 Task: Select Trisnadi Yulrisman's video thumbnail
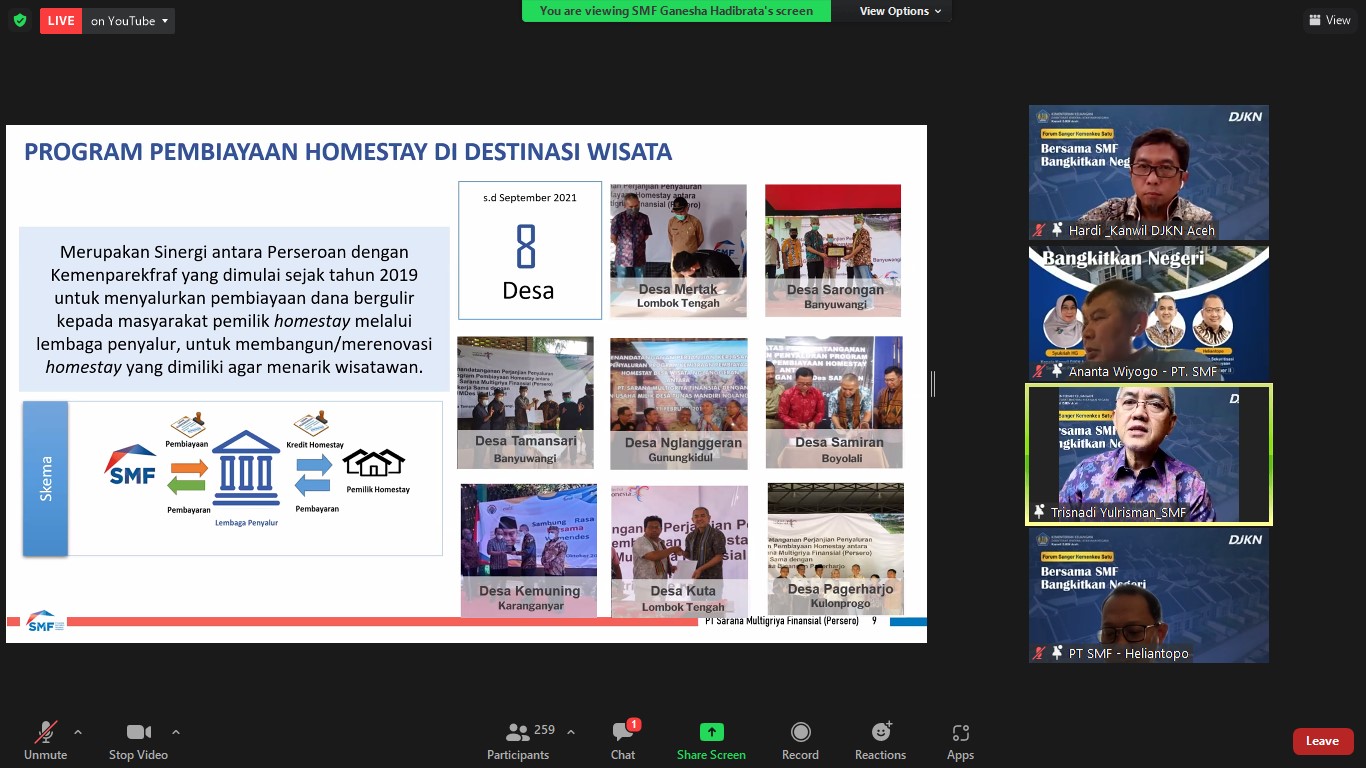click(x=1149, y=454)
